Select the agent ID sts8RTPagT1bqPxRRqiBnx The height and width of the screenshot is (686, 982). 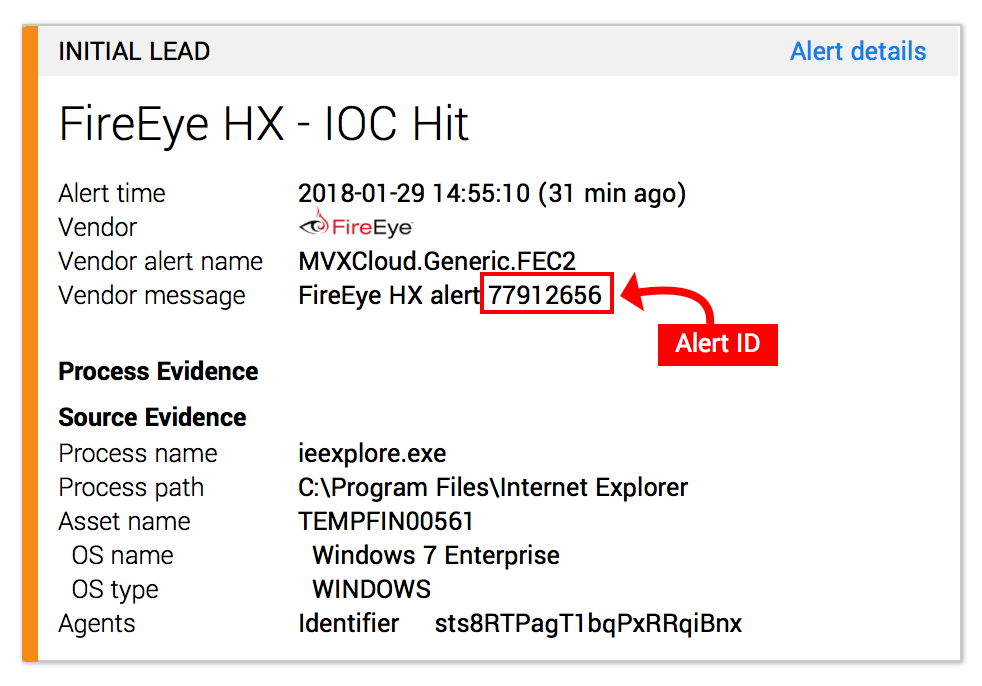[589, 624]
